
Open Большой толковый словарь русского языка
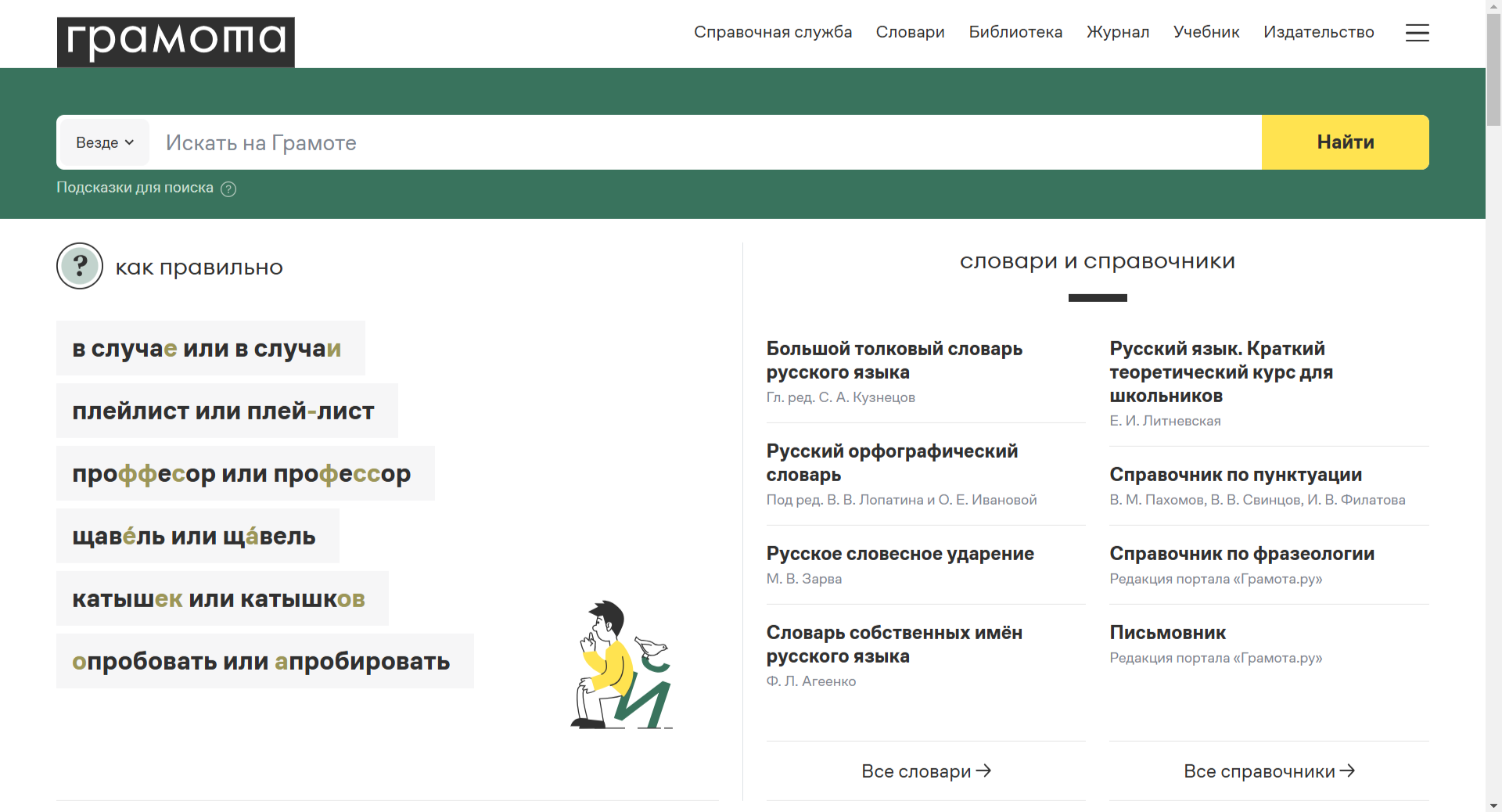click(894, 360)
